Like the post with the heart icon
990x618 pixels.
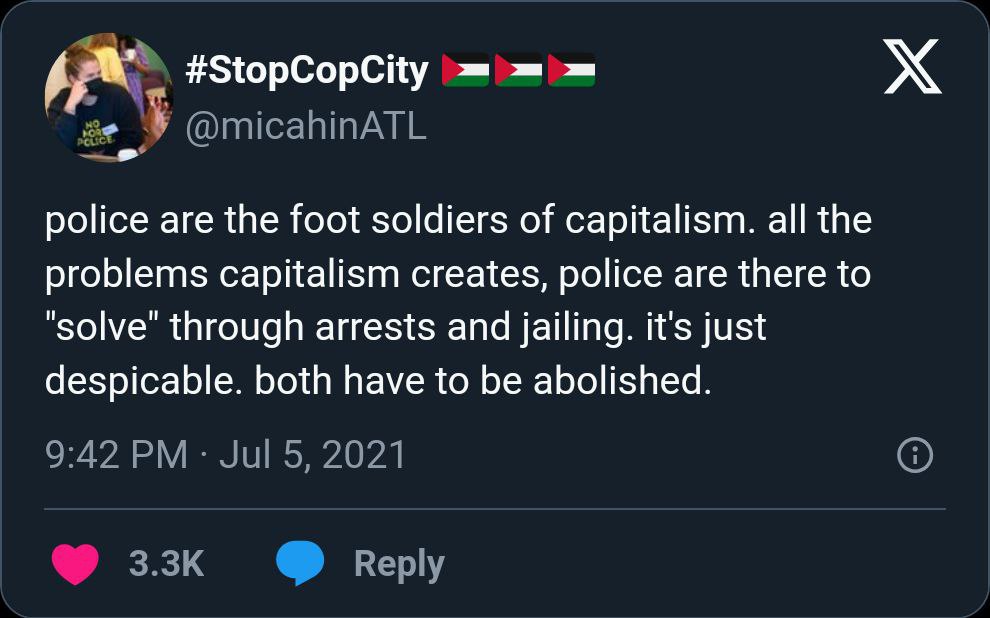tap(75, 563)
